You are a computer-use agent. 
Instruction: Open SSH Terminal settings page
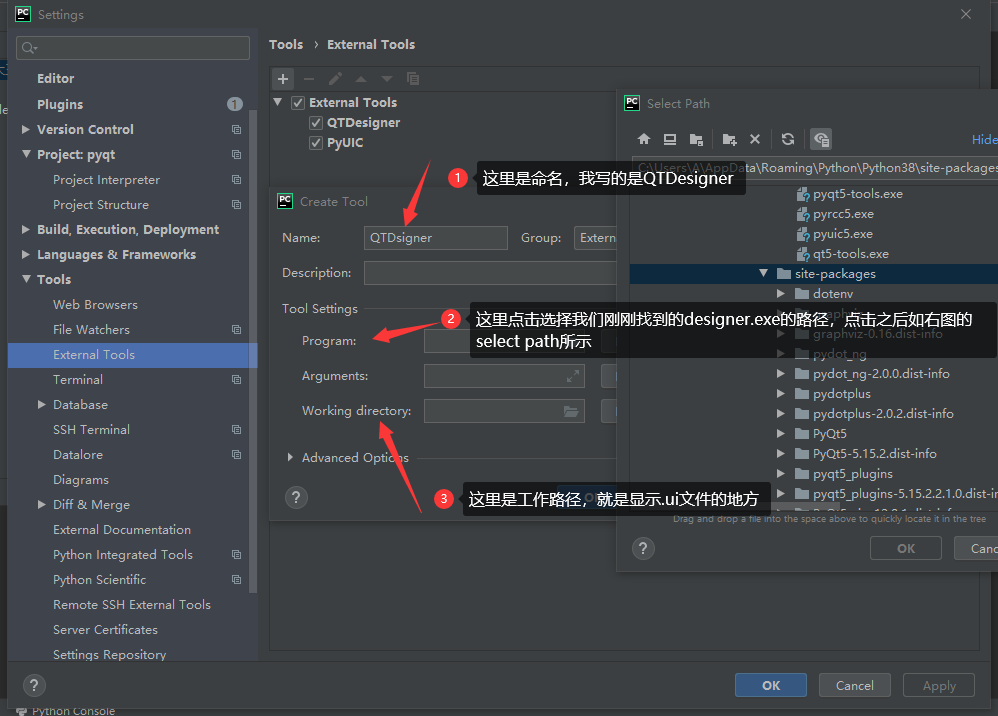91,430
